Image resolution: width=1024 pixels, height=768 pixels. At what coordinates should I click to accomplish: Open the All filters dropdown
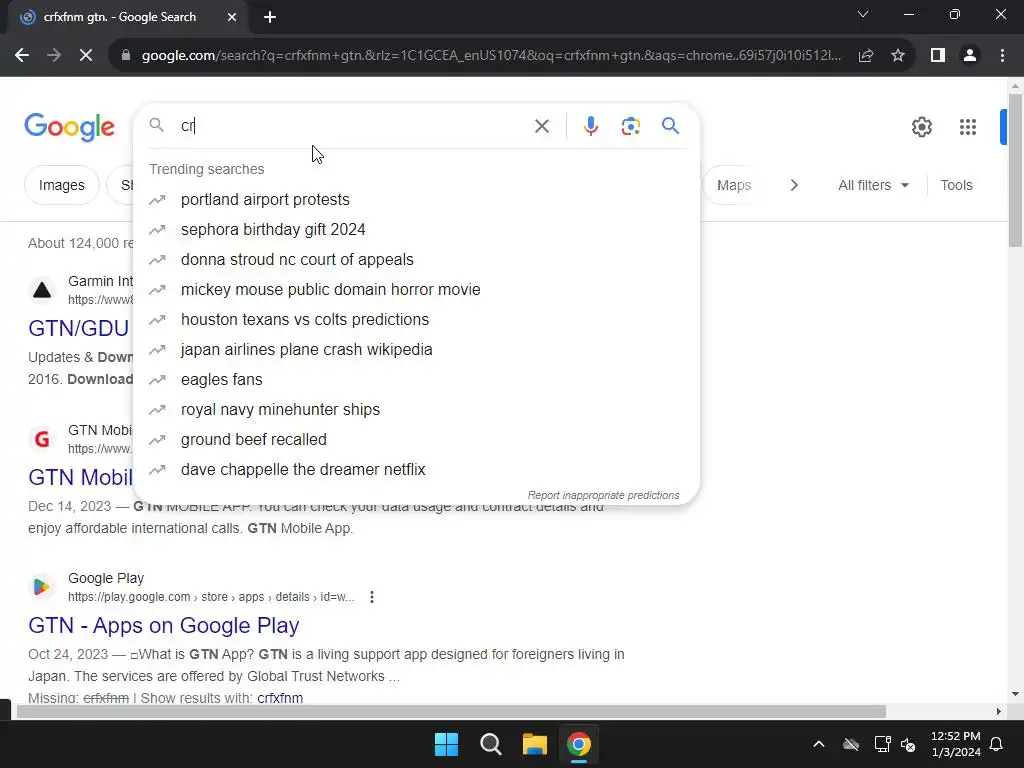(873, 185)
